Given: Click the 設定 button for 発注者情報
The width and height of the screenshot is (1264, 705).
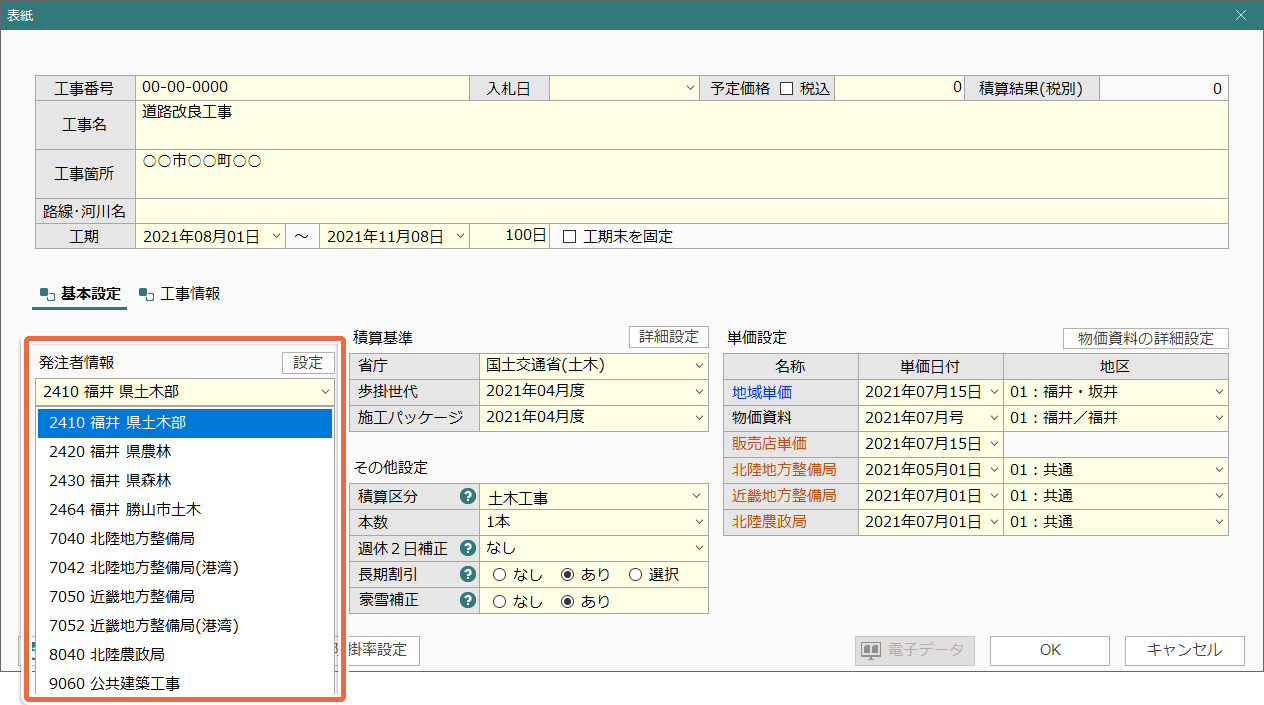Looking at the screenshot, I should (x=308, y=363).
